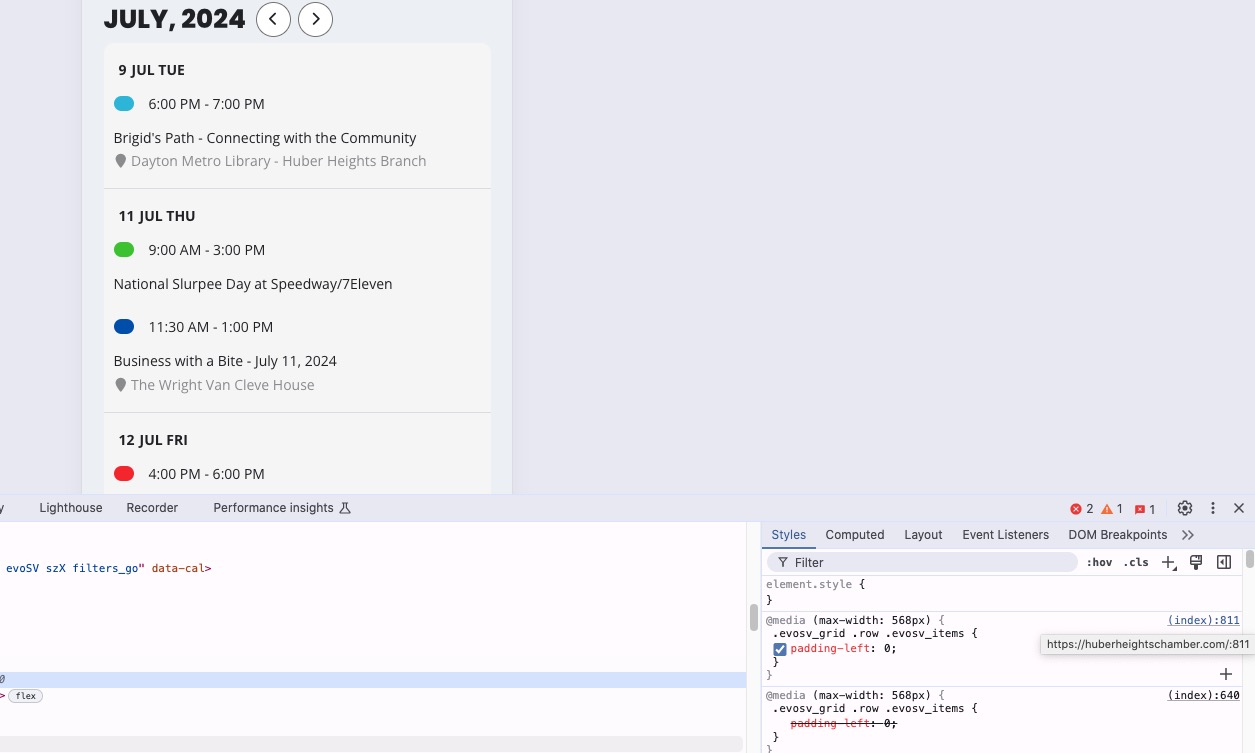Click the 9 JUL TUE date heading
This screenshot has width=1255, height=753.
pyautogui.click(x=151, y=70)
